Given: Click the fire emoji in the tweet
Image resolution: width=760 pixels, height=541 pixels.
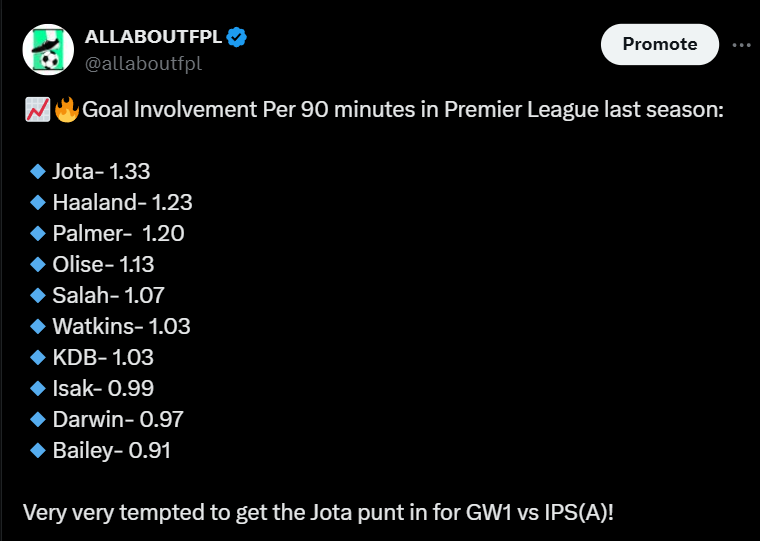Looking at the screenshot, I should coord(66,110).
